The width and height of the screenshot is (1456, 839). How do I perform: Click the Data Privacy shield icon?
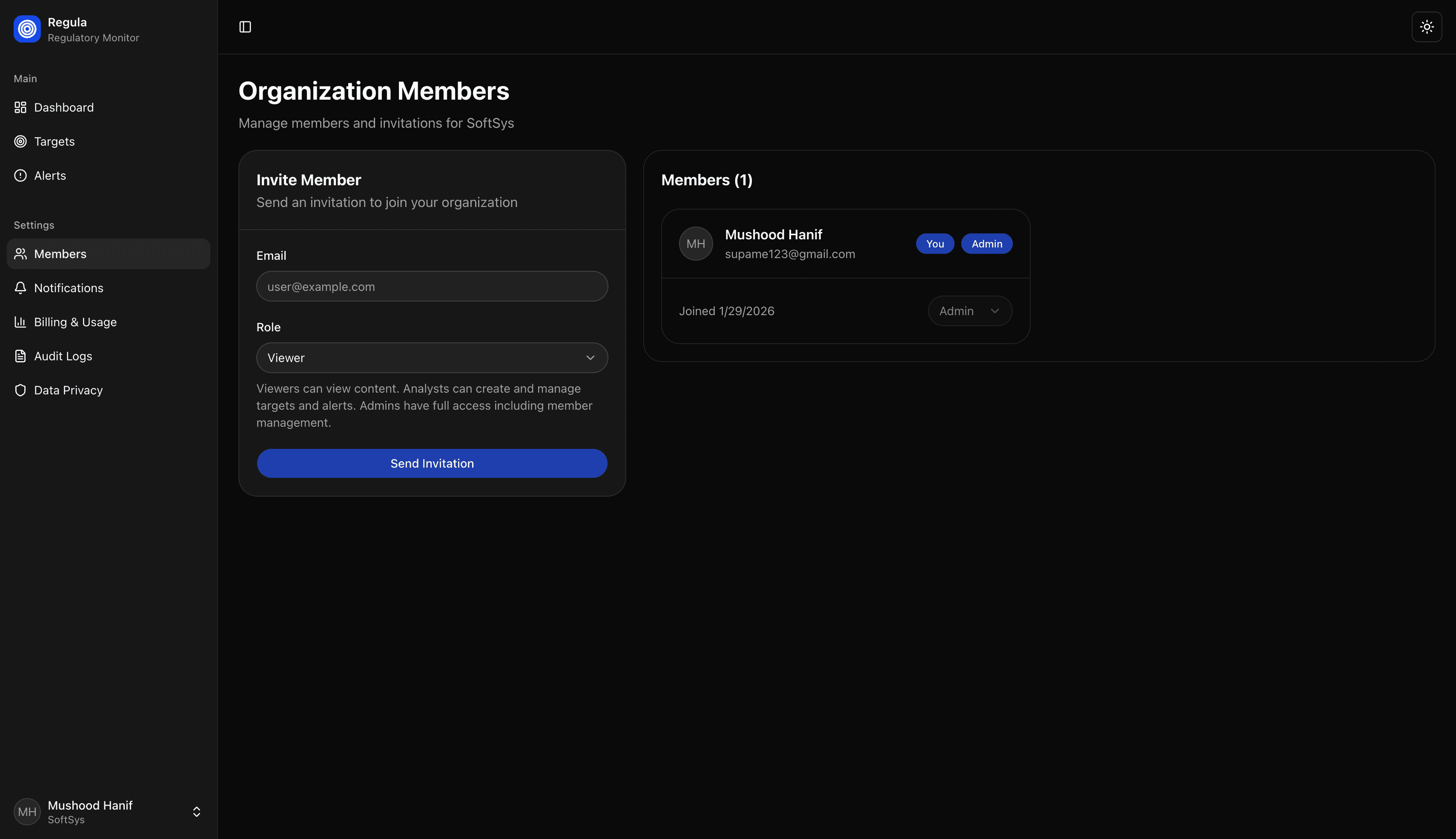point(21,390)
